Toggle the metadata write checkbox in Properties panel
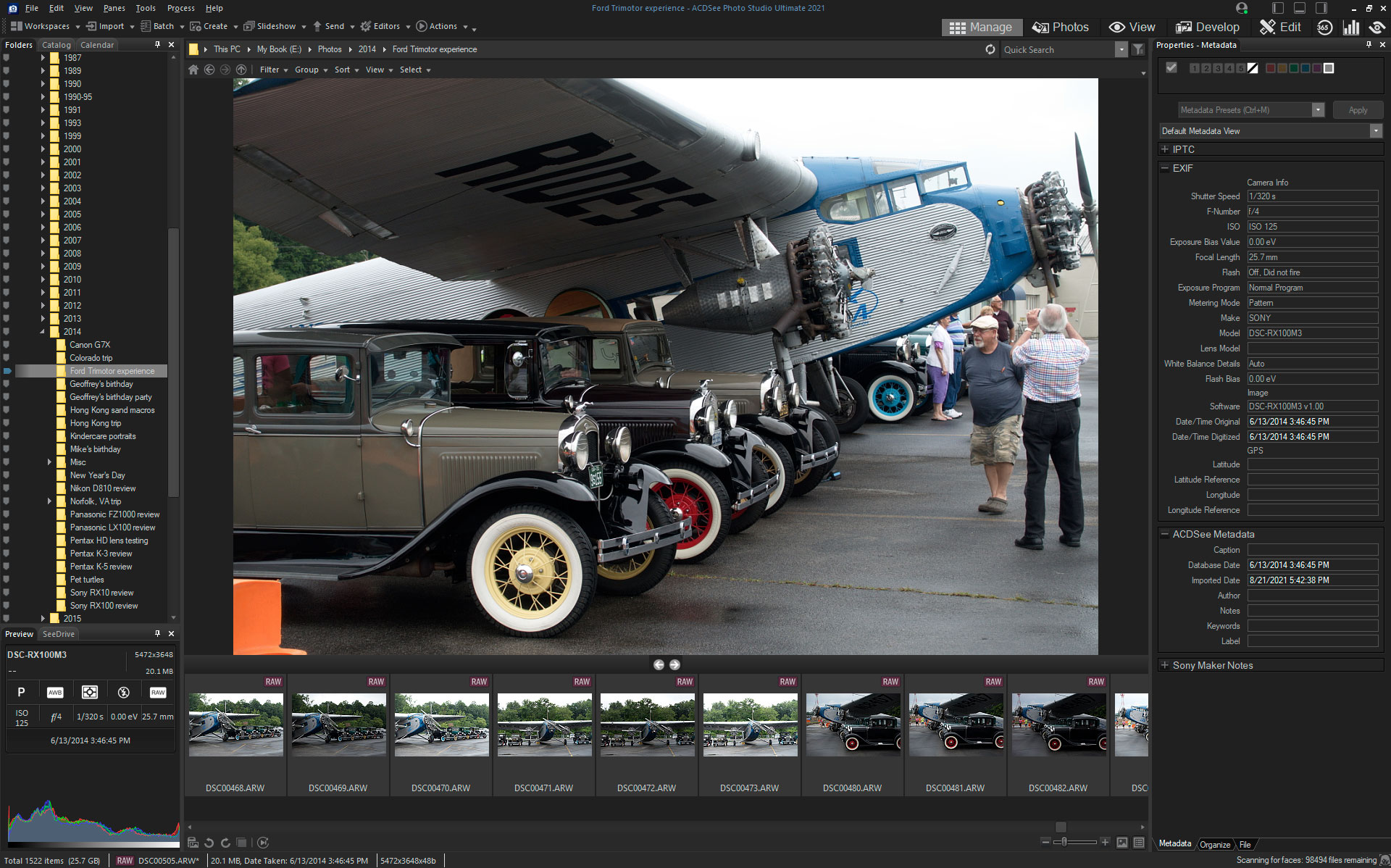This screenshot has height=868, width=1391. 1171,67
